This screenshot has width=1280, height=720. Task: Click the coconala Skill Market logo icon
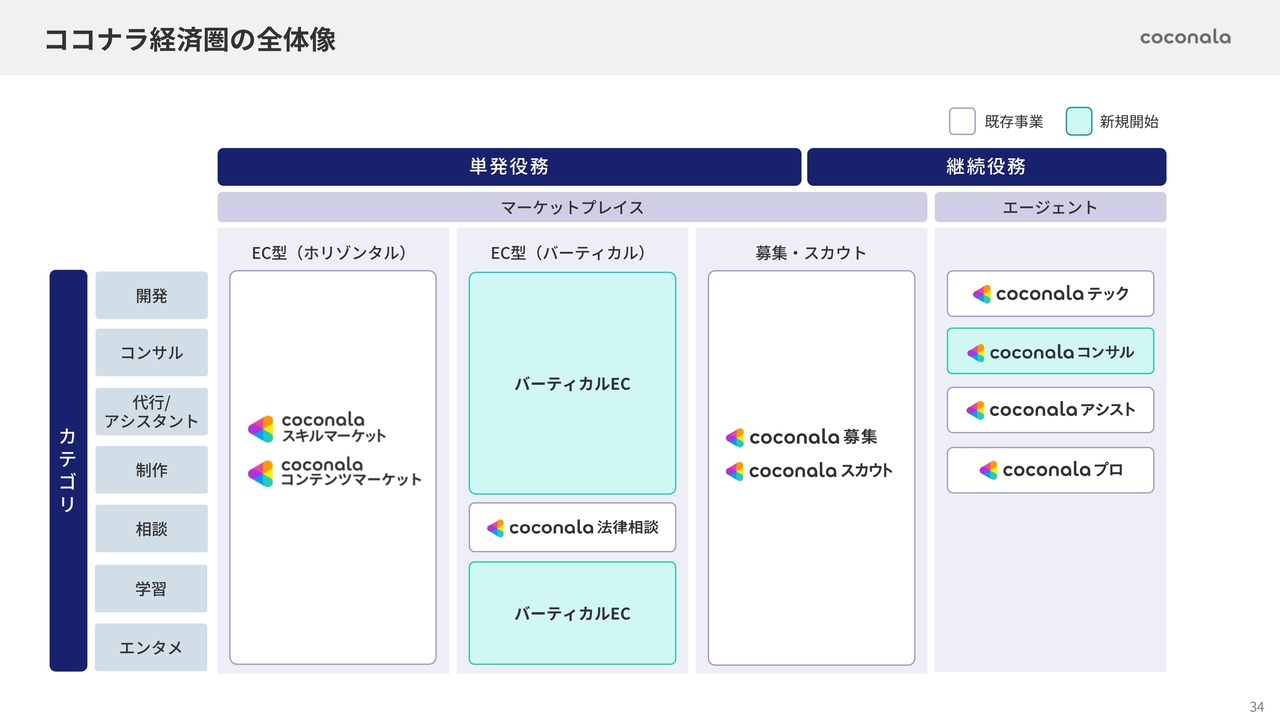tap(261, 429)
